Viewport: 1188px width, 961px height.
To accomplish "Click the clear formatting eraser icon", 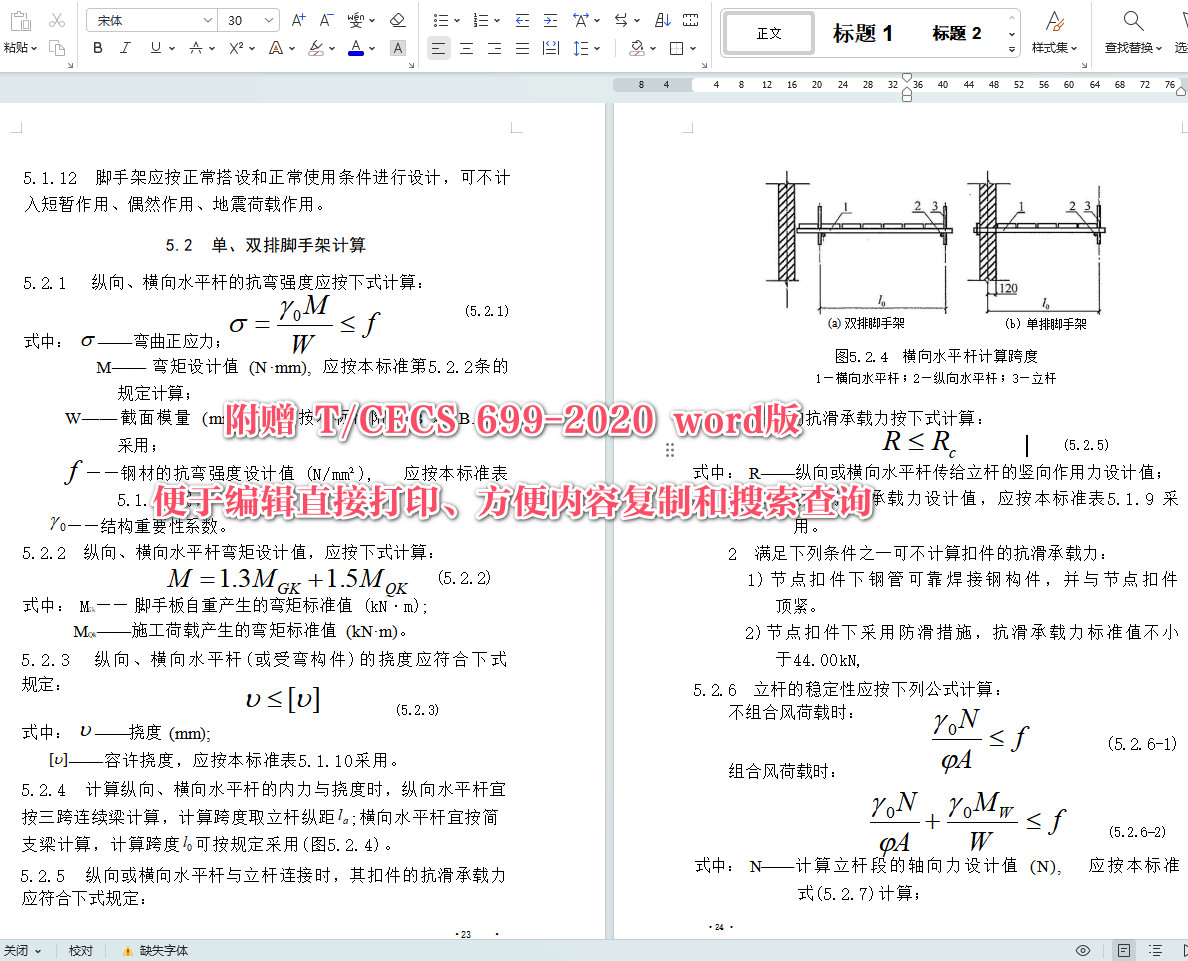I will (396, 19).
